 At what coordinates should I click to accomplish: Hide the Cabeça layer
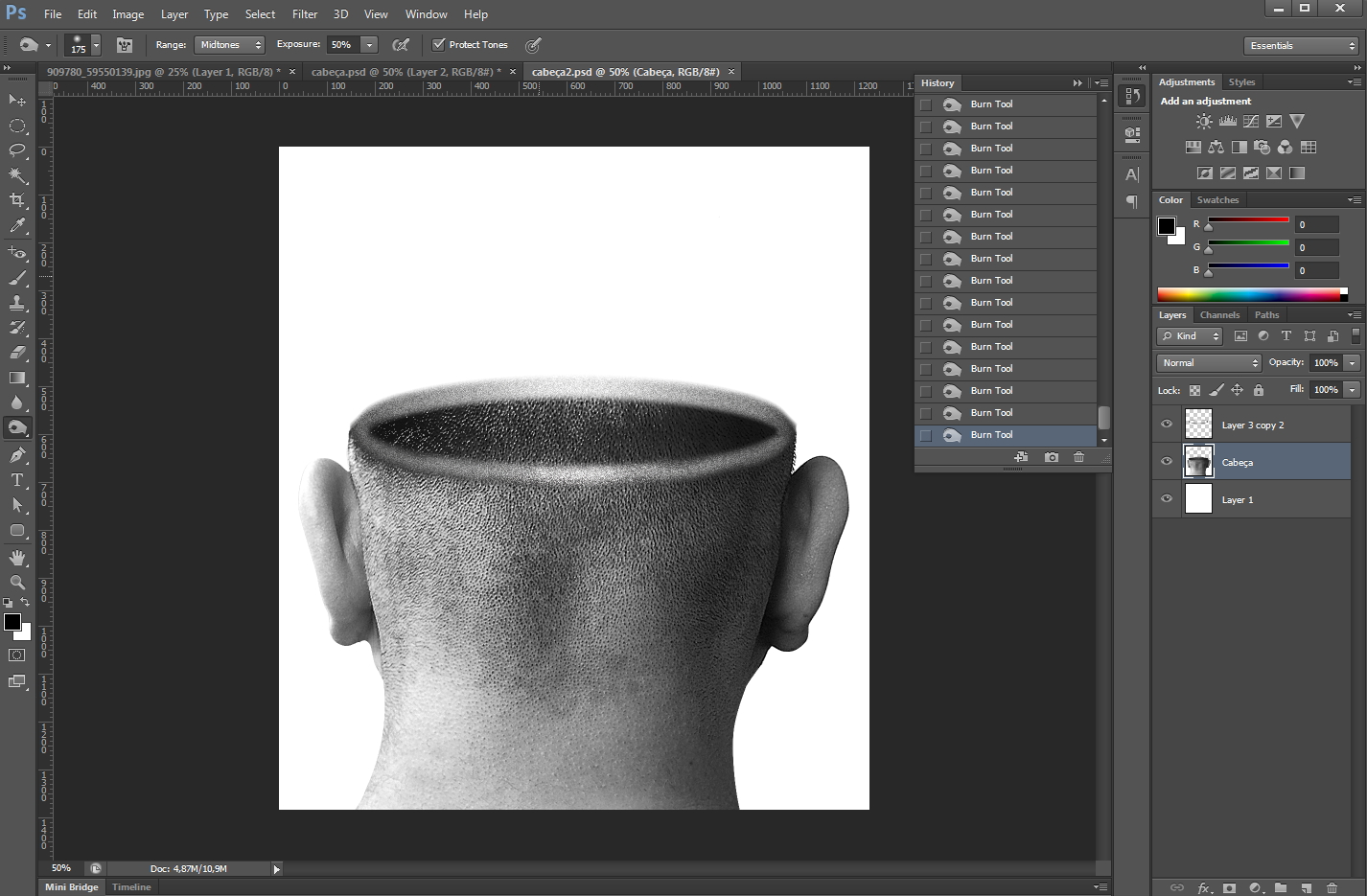(1167, 462)
